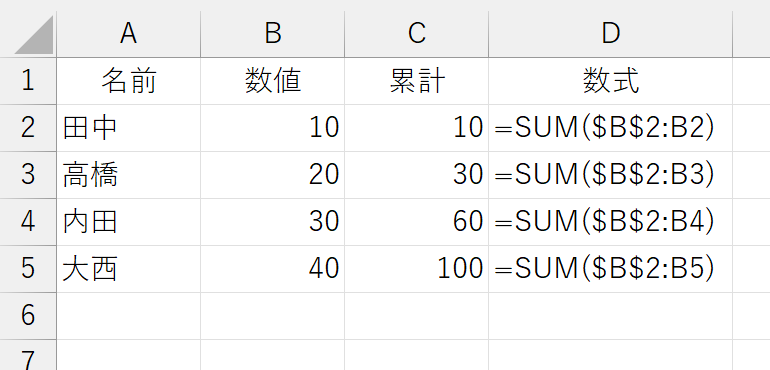
Task: Click the cell containing 名前
Action: tap(128, 81)
